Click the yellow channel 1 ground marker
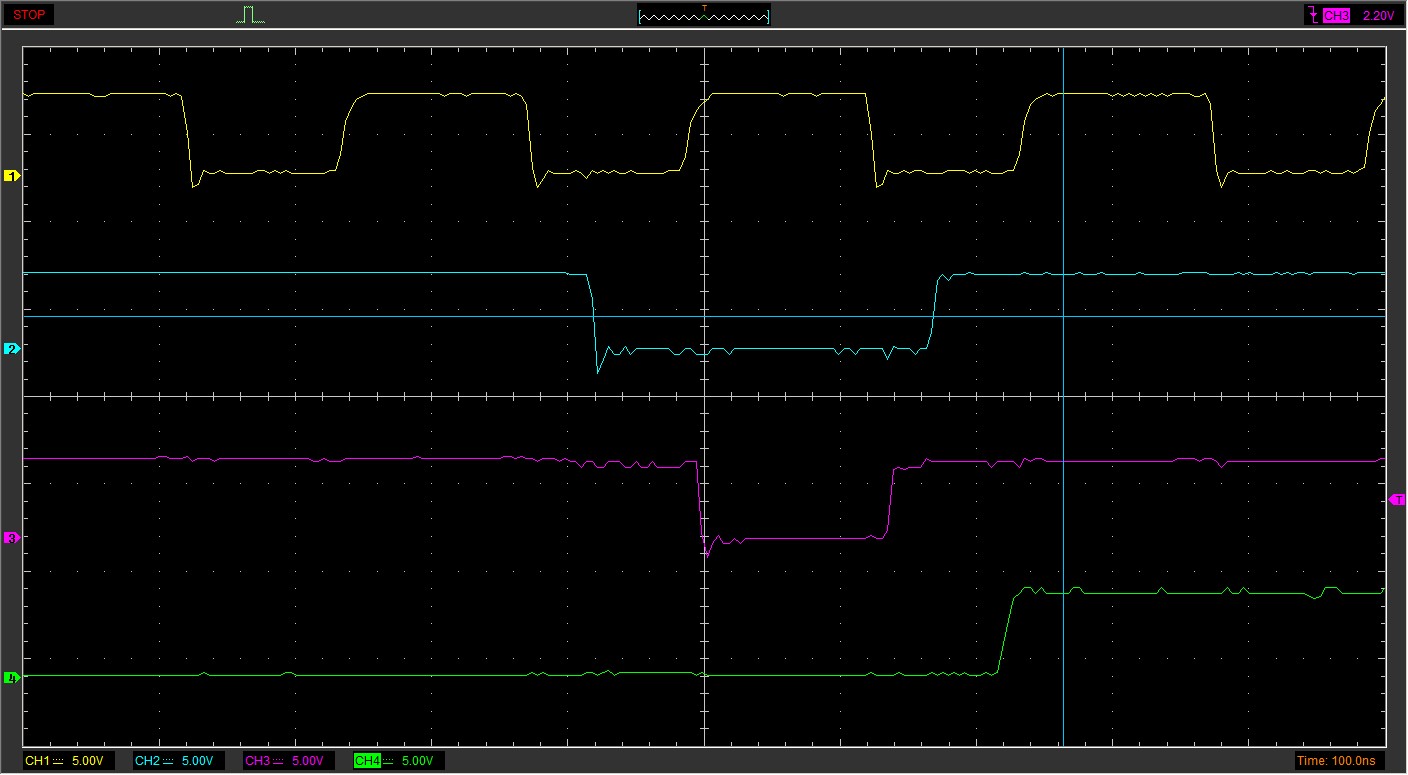This screenshot has width=1408, height=775. 12,176
